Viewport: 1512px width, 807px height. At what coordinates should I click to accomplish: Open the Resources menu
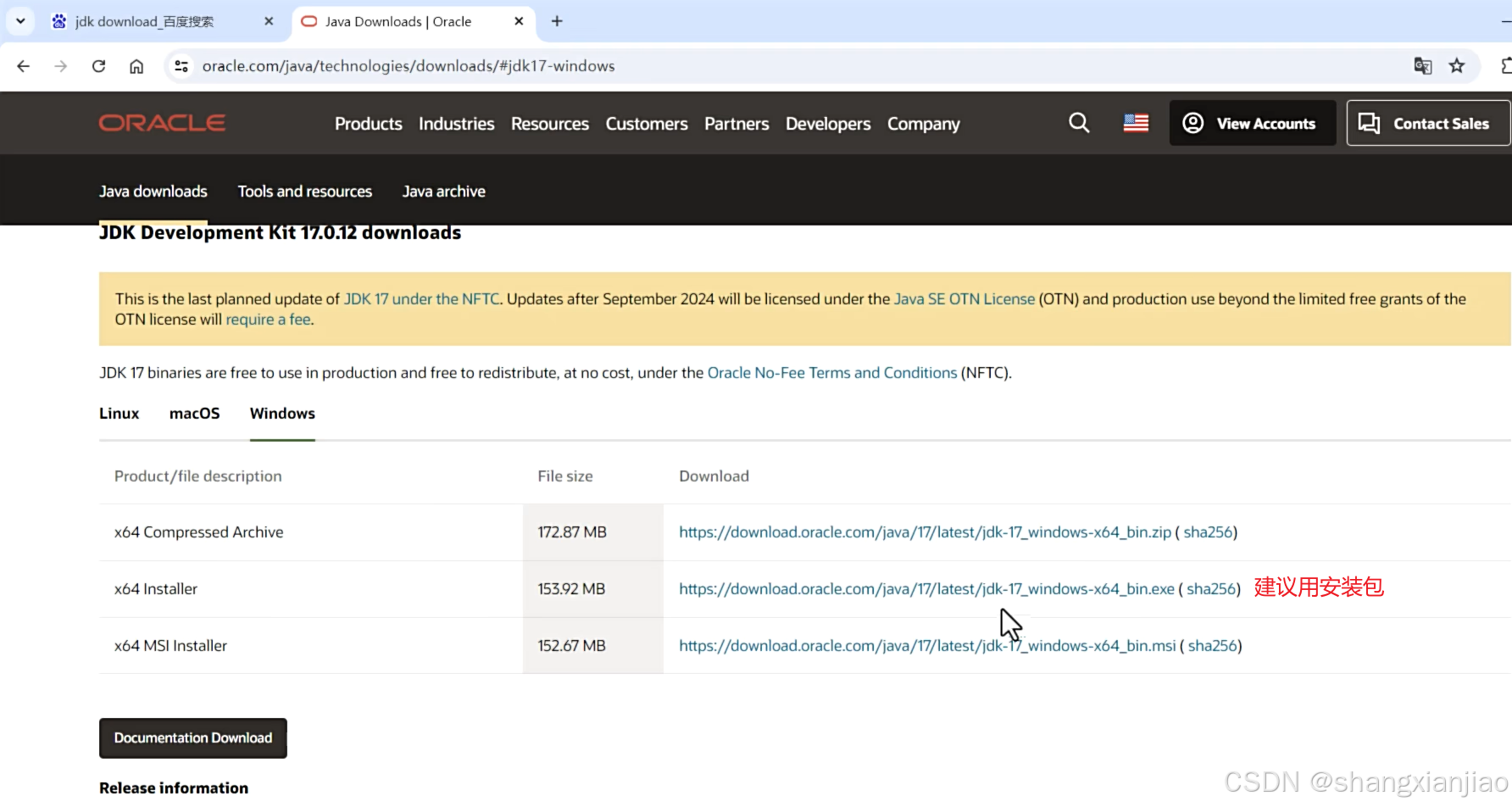click(x=550, y=124)
